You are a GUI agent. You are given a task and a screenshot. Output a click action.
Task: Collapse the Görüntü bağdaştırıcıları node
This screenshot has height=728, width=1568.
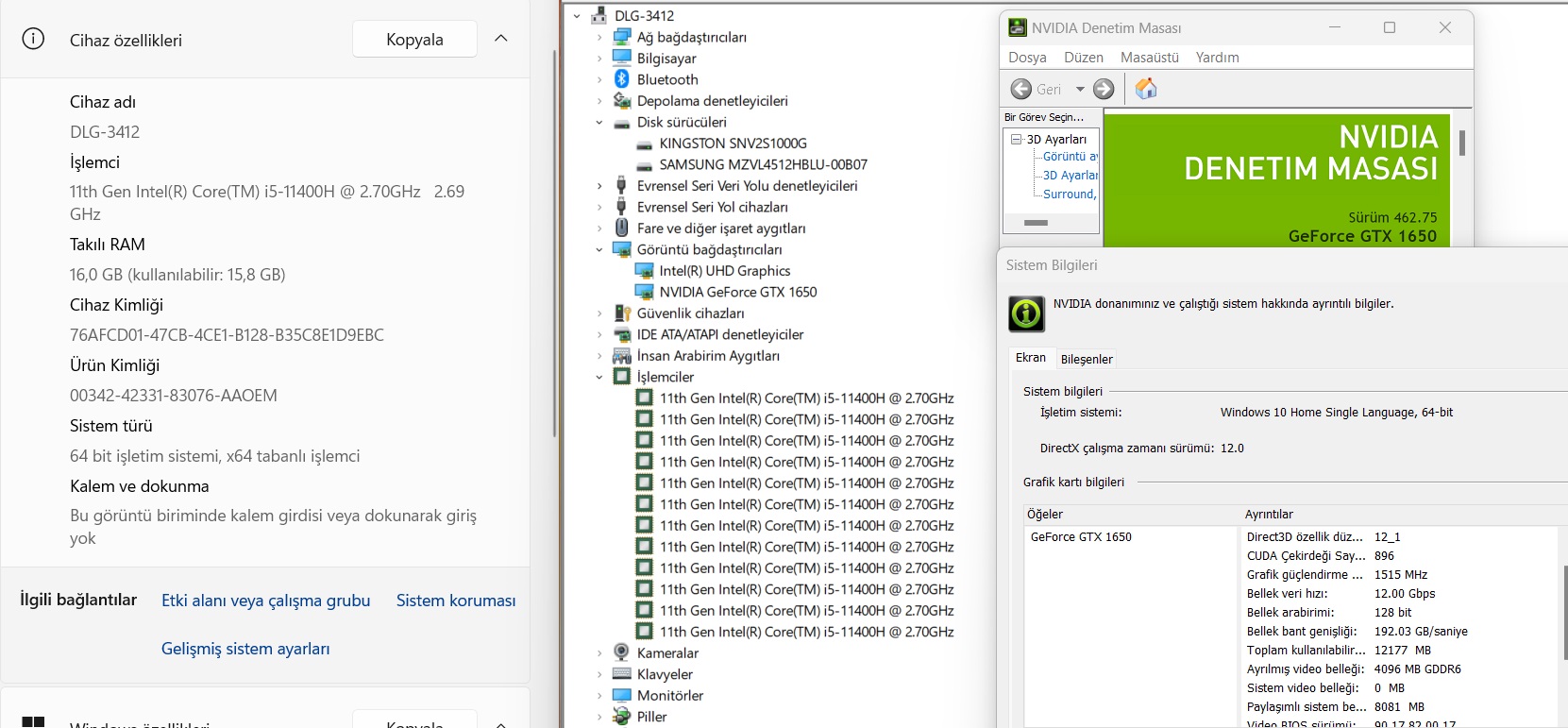pos(599,249)
